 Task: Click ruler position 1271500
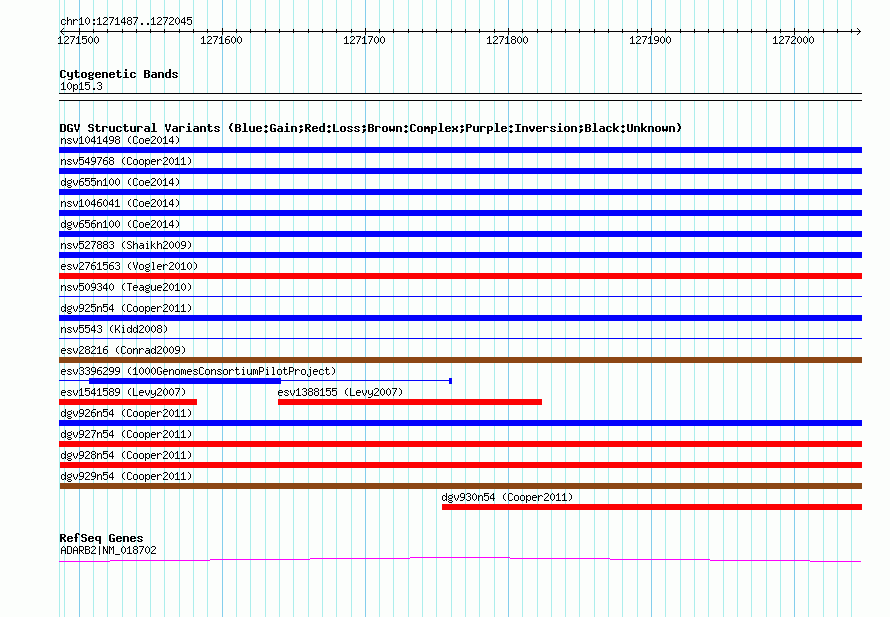point(78,40)
